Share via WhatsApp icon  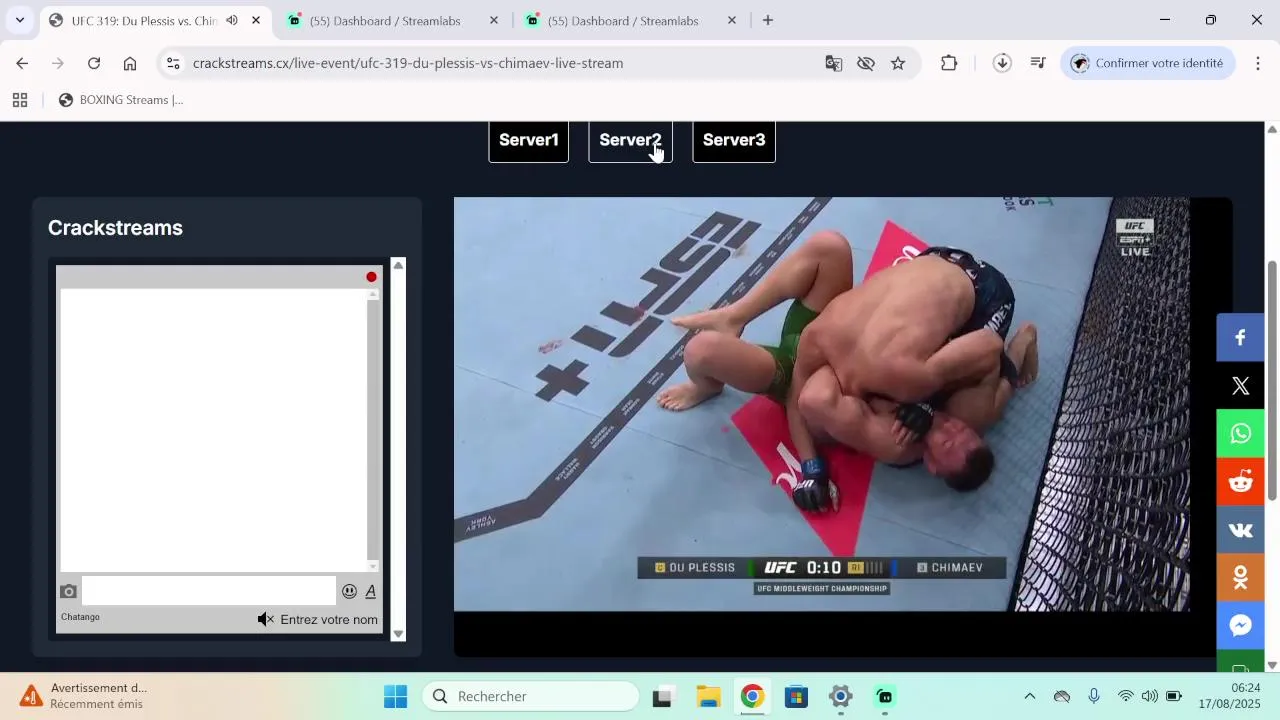point(1240,434)
